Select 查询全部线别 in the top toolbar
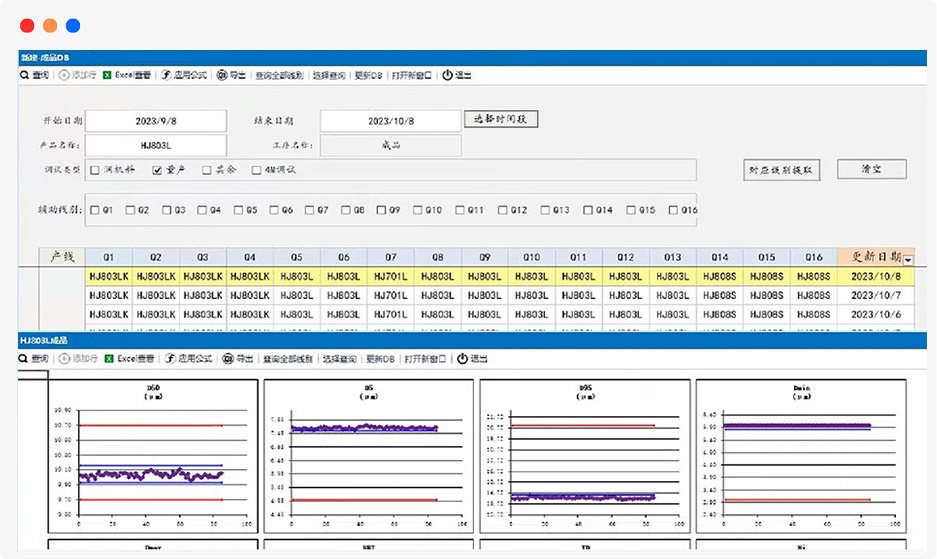The width and height of the screenshot is (937, 559). point(279,75)
